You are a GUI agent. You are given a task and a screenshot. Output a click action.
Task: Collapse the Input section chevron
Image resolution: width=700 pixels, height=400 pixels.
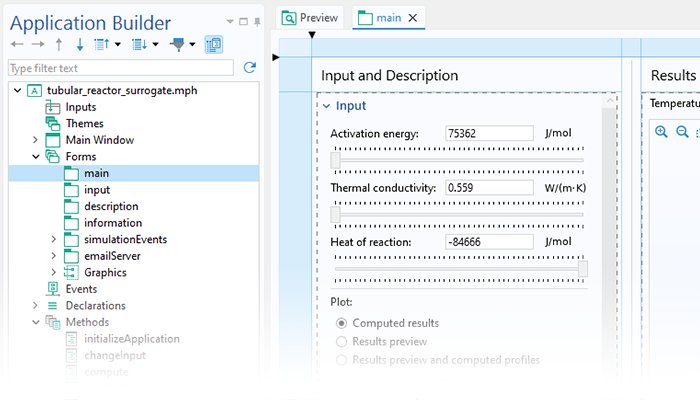tap(326, 106)
